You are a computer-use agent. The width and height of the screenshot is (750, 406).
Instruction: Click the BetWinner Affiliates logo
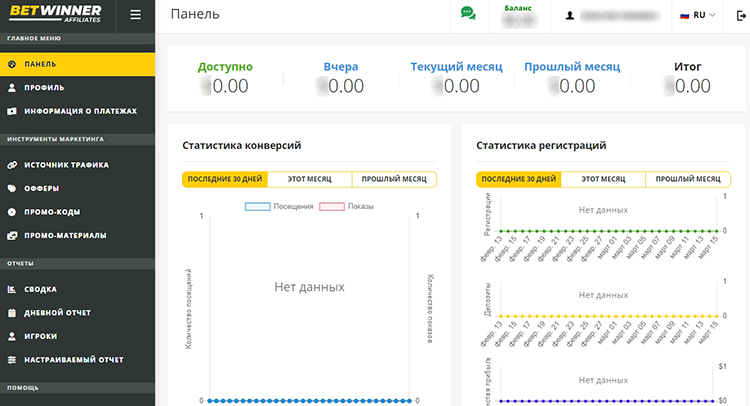pos(55,14)
